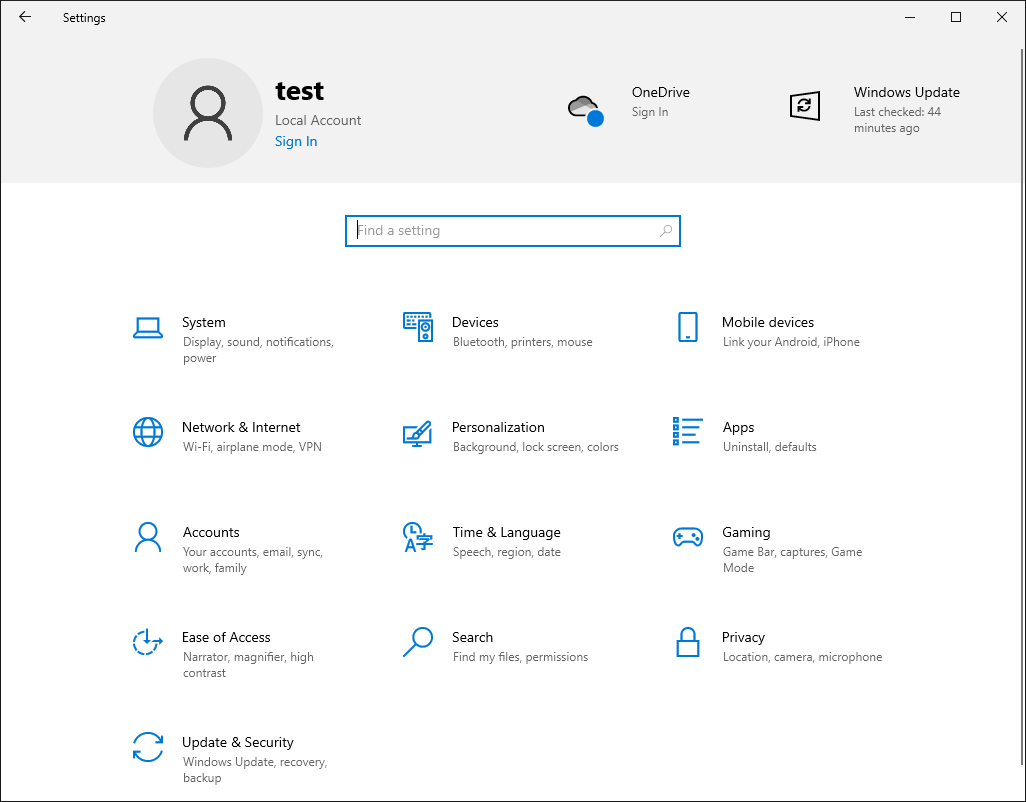Open the Update & Security arrows icon
The height and width of the screenshot is (802, 1026).
point(148,747)
